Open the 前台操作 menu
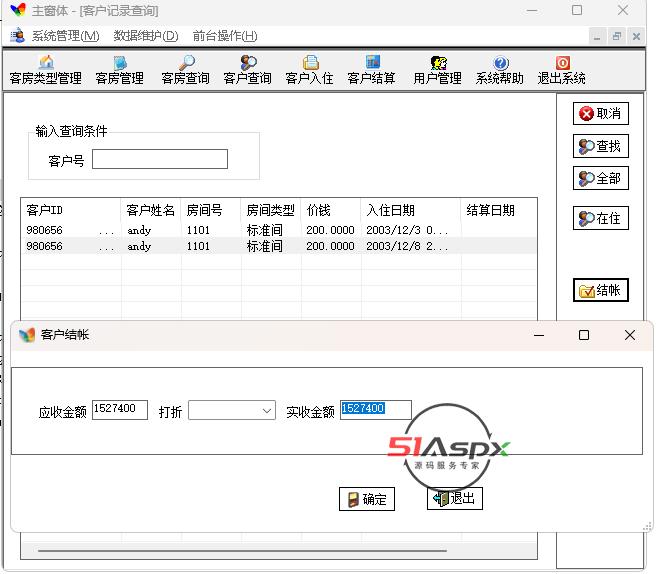668x574 pixels. pyautogui.click(x=224, y=36)
